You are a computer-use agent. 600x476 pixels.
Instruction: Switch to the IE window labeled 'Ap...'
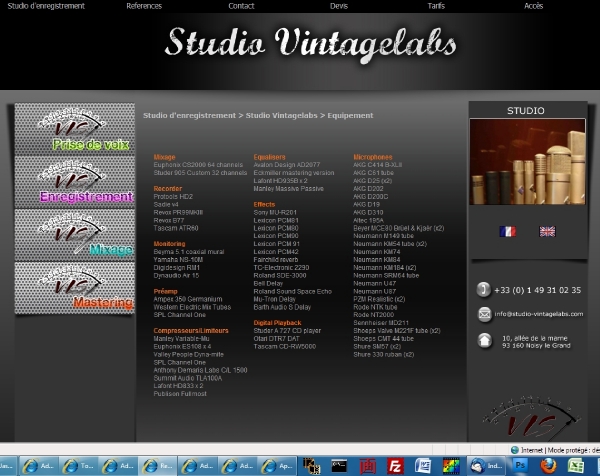(277, 466)
